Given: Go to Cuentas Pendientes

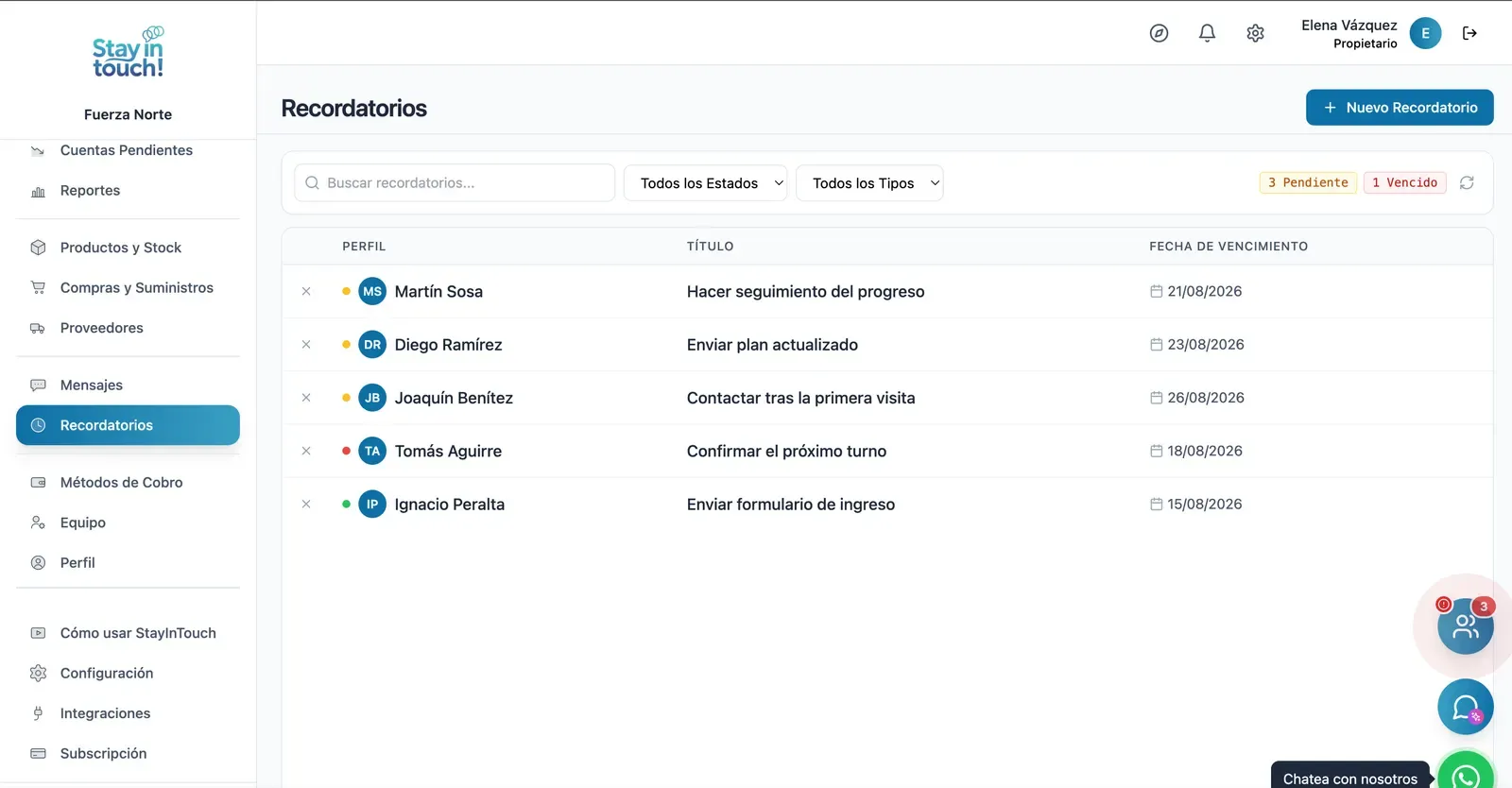Looking at the screenshot, I should coord(128,150).
